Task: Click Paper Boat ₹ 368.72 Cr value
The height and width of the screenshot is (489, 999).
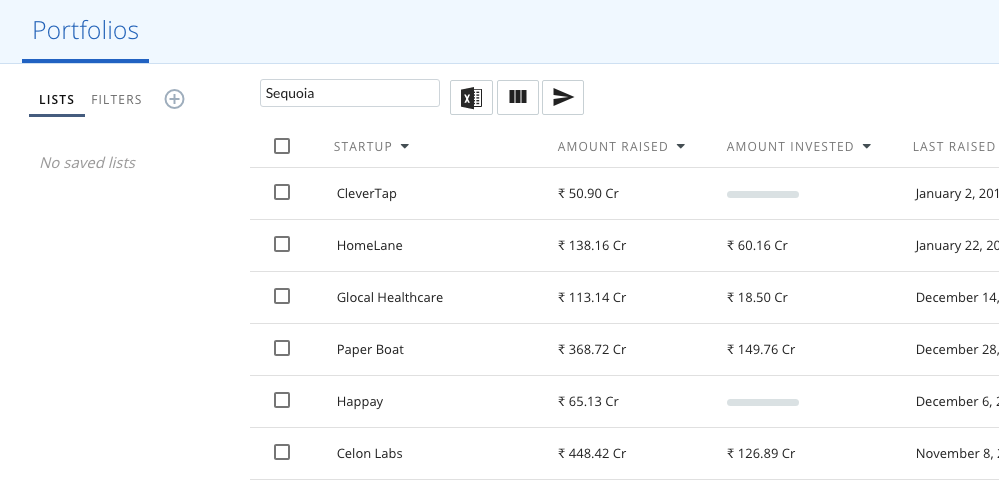Action: click(x=592, y=350)
